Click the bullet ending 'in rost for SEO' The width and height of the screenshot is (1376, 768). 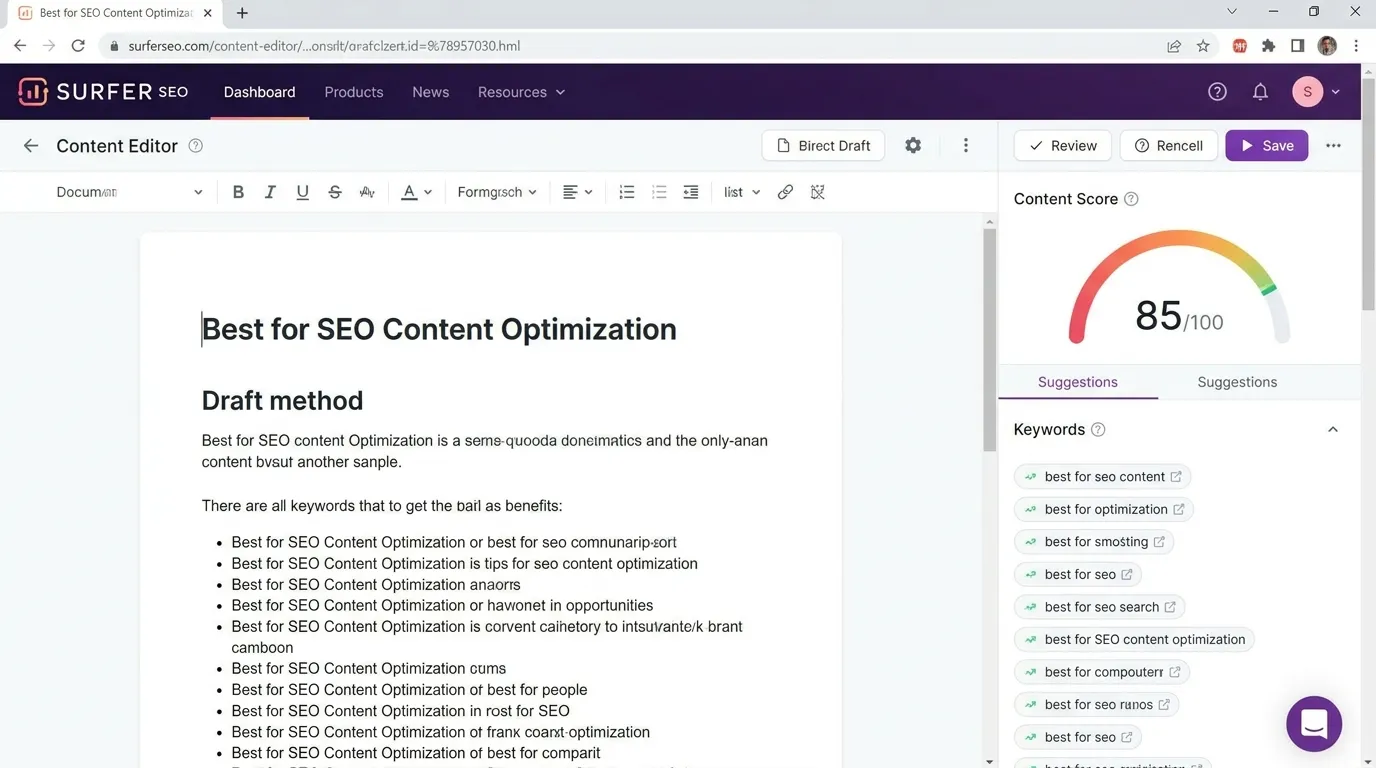click(x=400, y=711)
